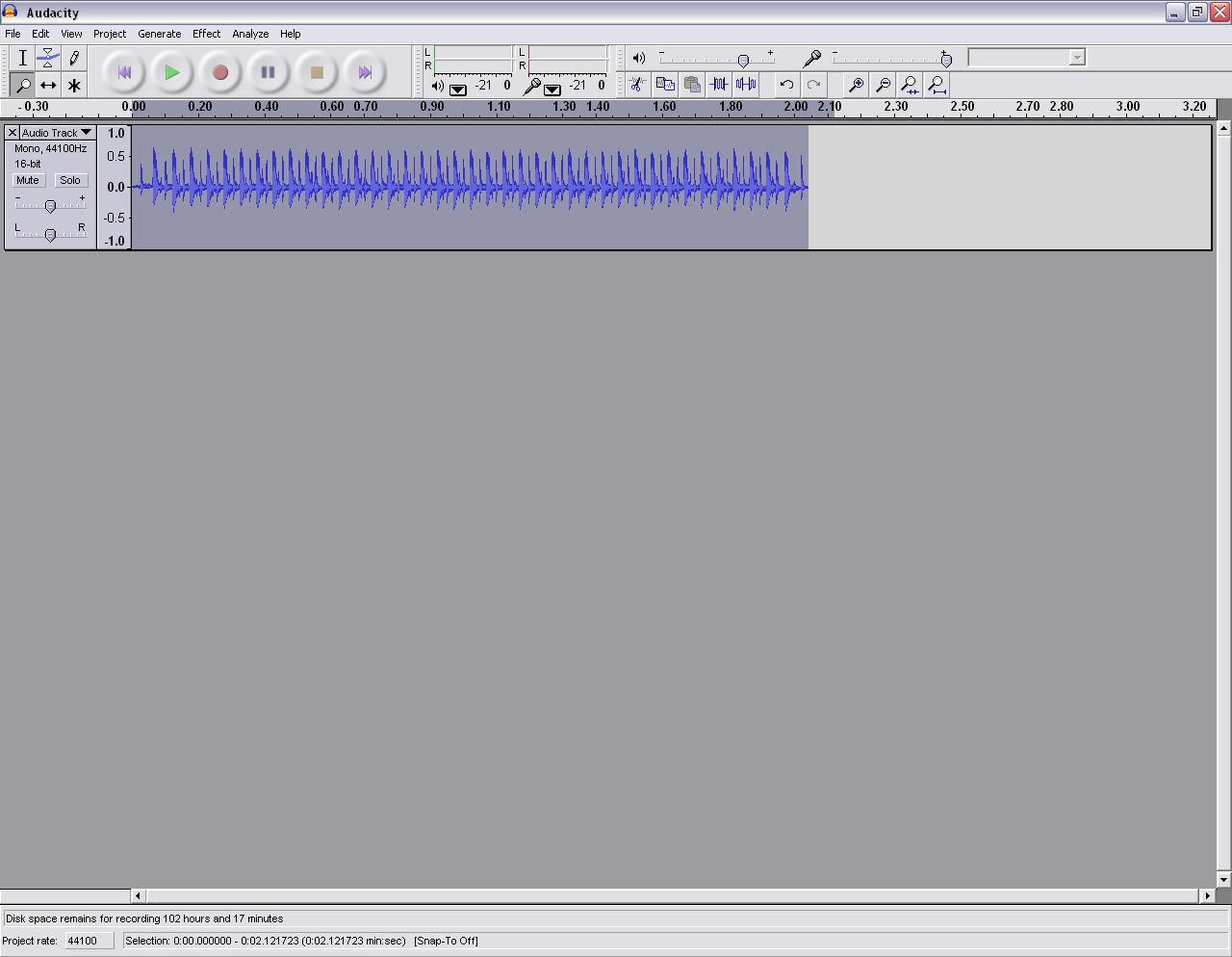Image resolution: width=1232 pixels, height=957 pixels.
Task: Open the View menu
Action: (x=72, y=34)
